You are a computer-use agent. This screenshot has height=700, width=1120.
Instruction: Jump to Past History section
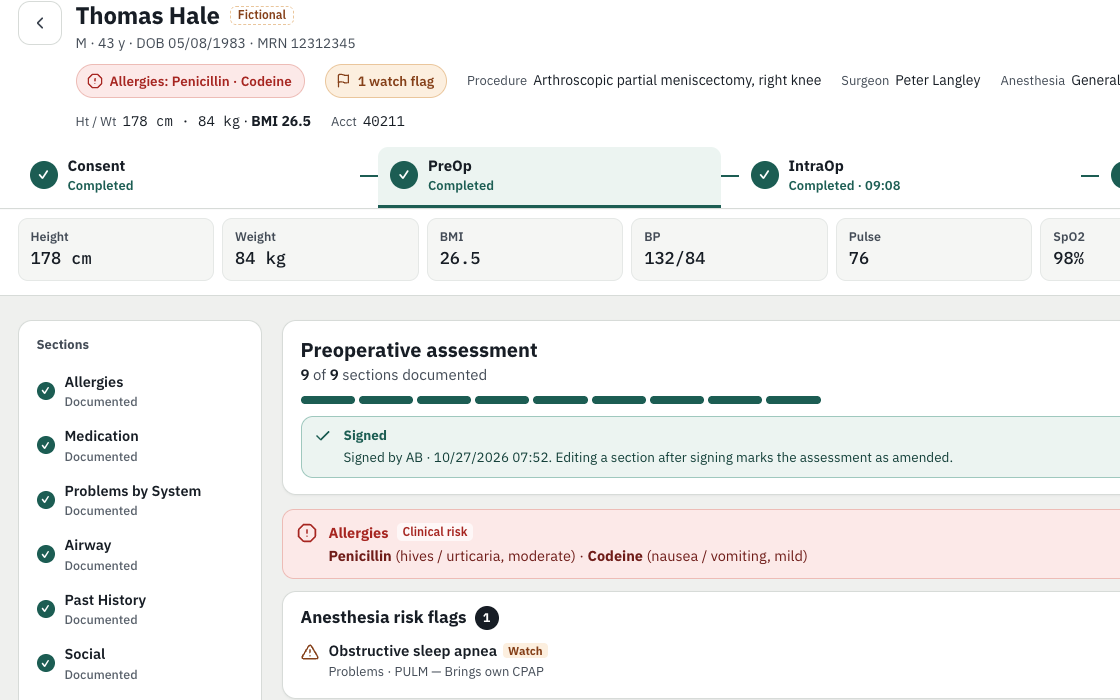pyautogui.click(x=140, y=609)
